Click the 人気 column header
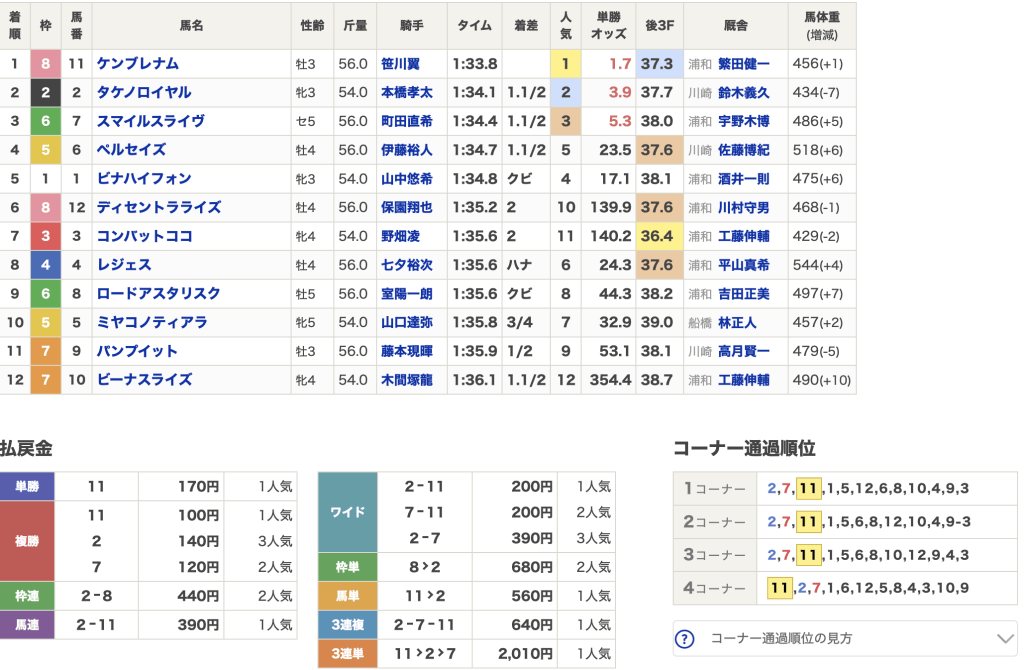 coord(566,25)
